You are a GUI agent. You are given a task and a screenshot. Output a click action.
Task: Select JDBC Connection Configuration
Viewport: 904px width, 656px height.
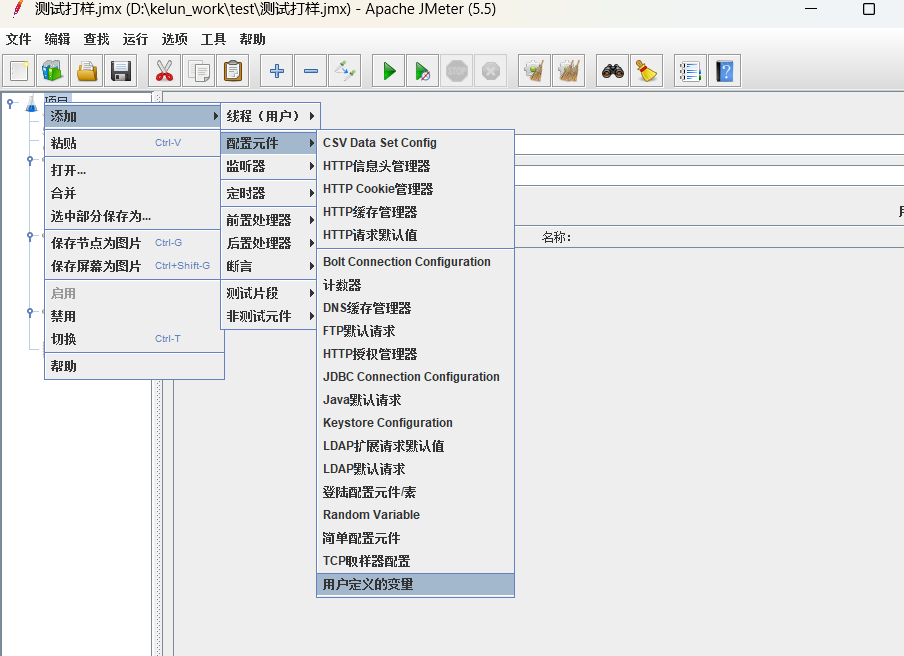(415, 376)
